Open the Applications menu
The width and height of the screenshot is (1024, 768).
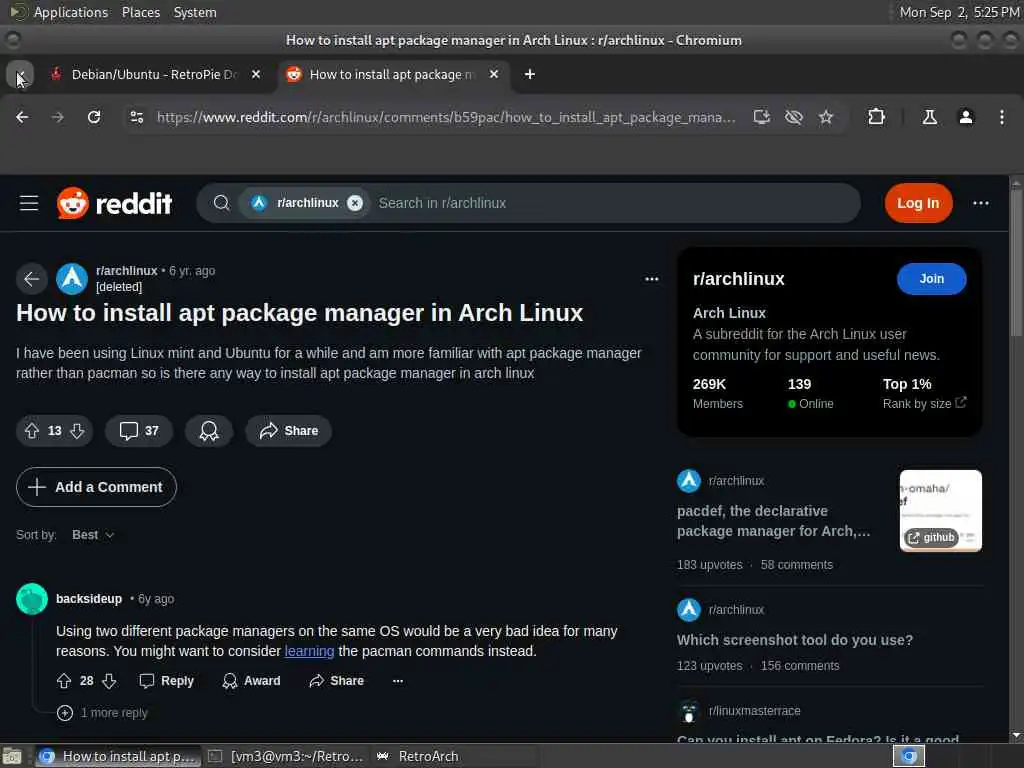(71, 12)
